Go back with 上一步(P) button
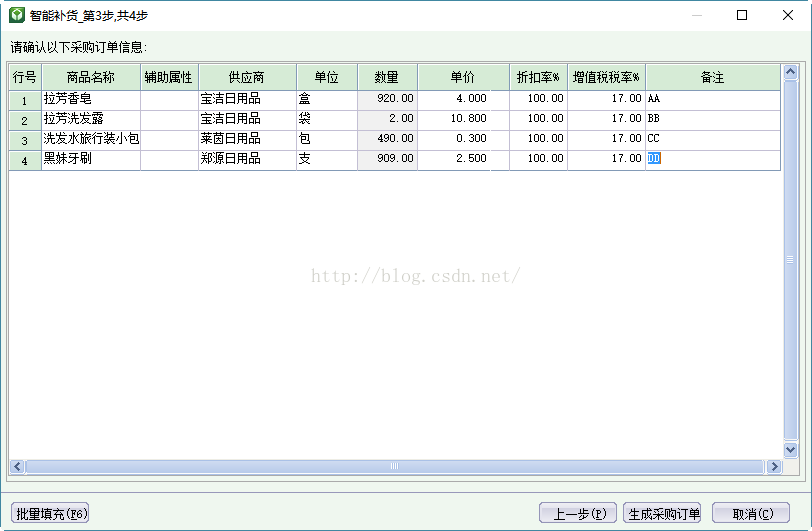Viewport: 812px width, 531px height. 578,513
